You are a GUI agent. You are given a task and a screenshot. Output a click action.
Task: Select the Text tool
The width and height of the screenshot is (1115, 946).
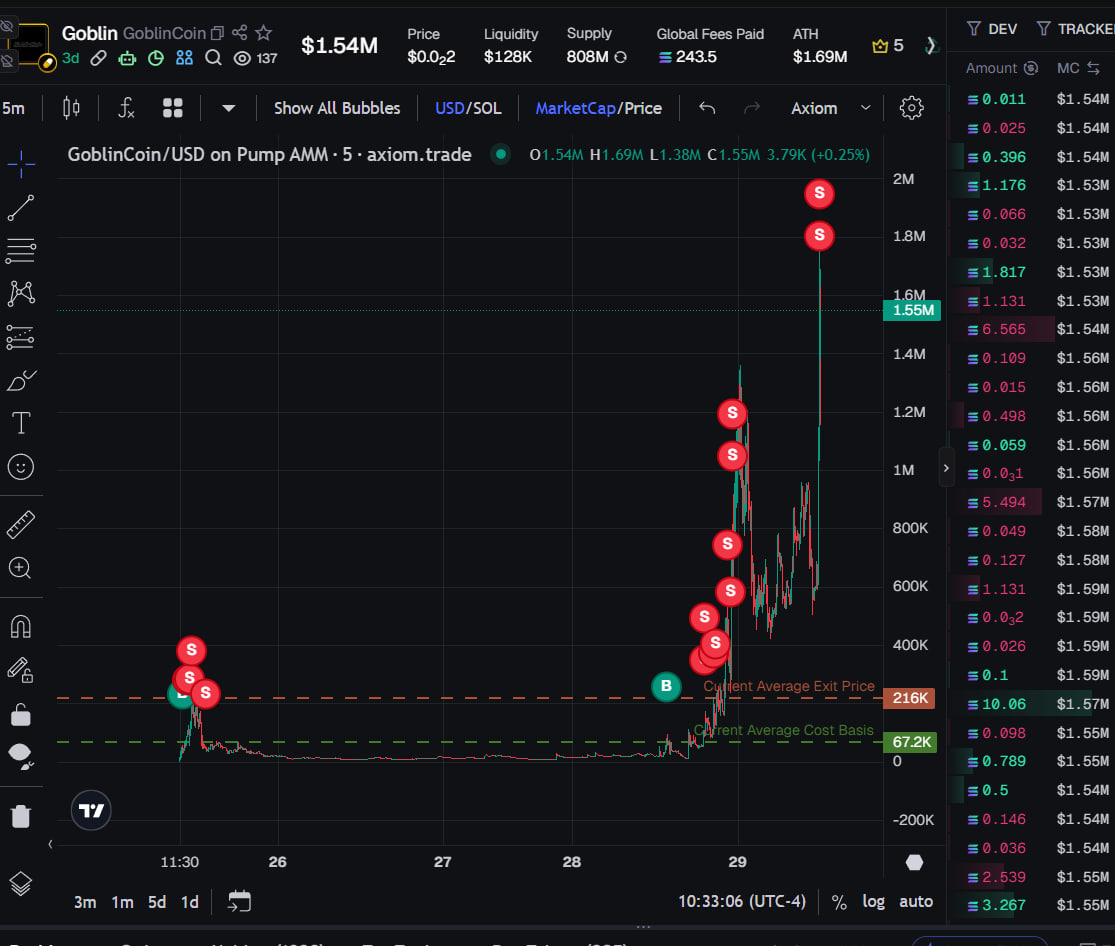click(x=21, y=424)
